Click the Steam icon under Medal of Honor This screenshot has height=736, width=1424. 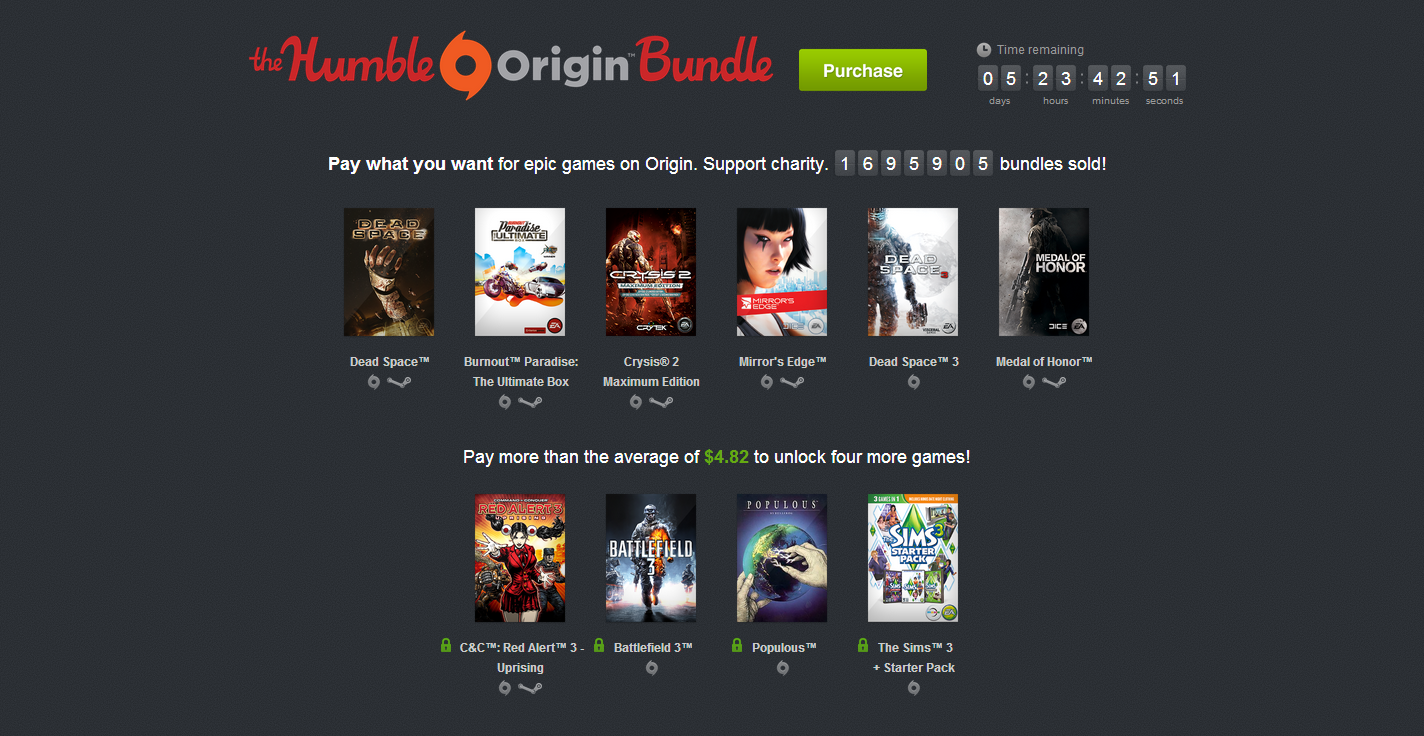pyautogui.click(x=1054, y=382)
